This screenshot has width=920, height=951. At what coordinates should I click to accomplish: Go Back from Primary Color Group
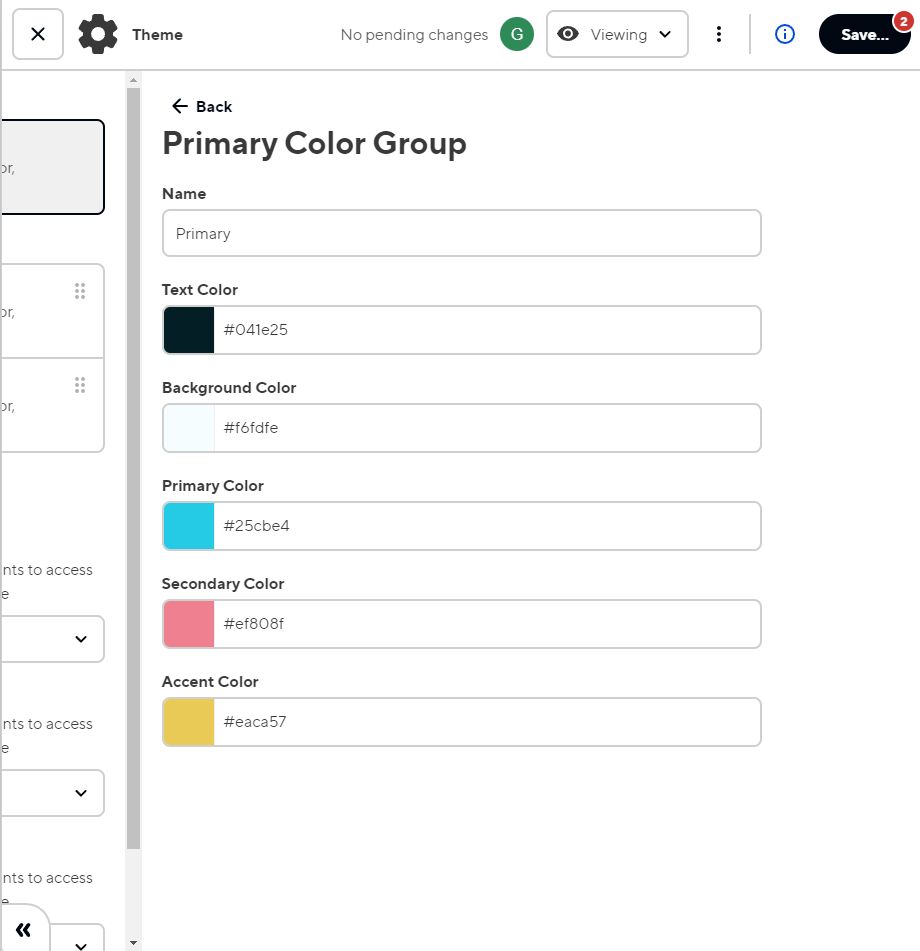202,107
